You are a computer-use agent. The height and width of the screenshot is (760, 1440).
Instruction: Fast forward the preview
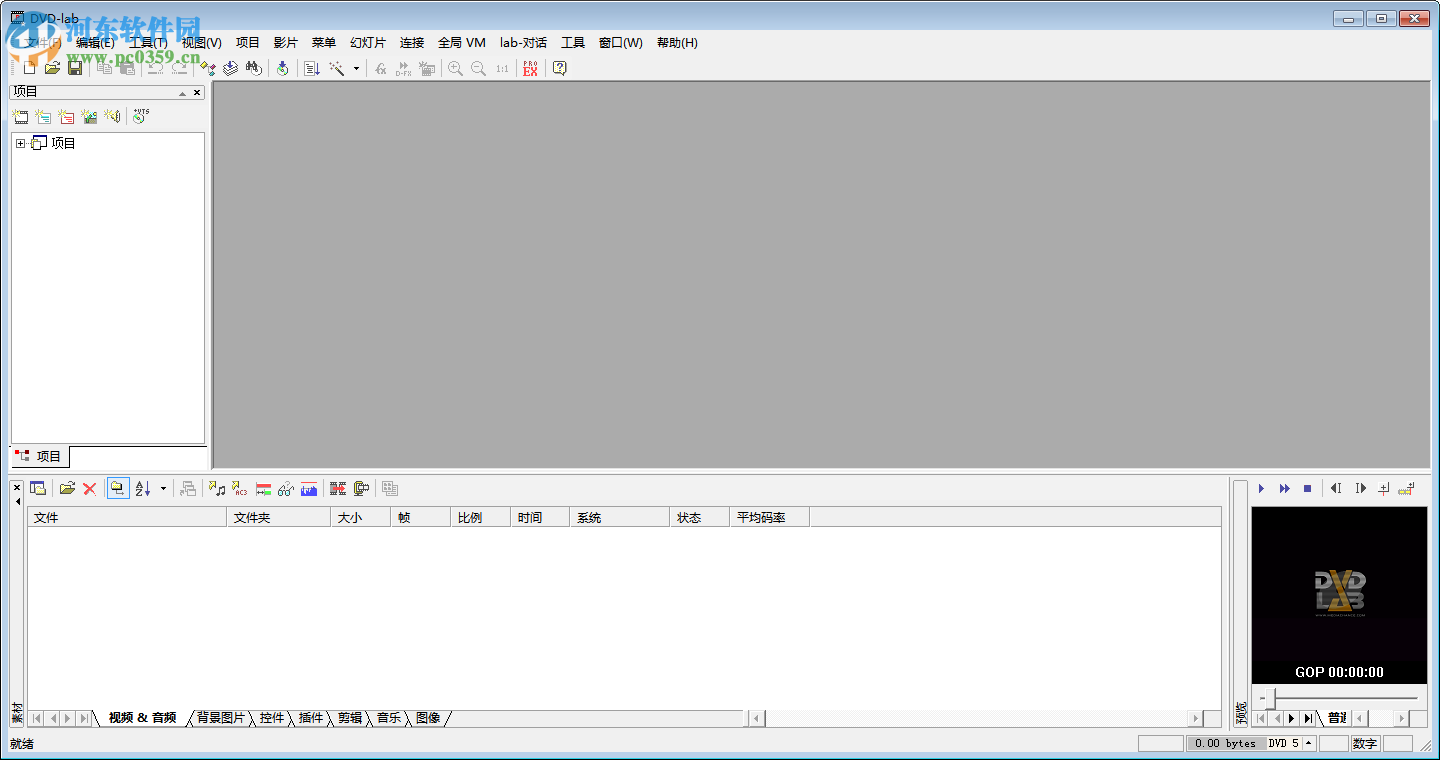(x=1285, y=488)
